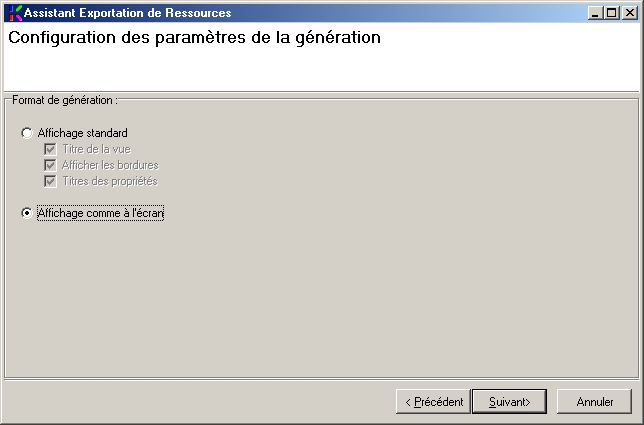
Task: Toggle the Titres des propriétés checkbox
Action: [x=50, y=181]
